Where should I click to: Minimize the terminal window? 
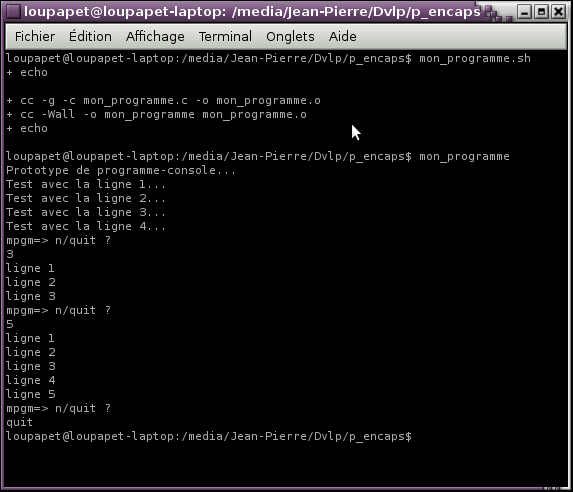(x=524, y=12)
